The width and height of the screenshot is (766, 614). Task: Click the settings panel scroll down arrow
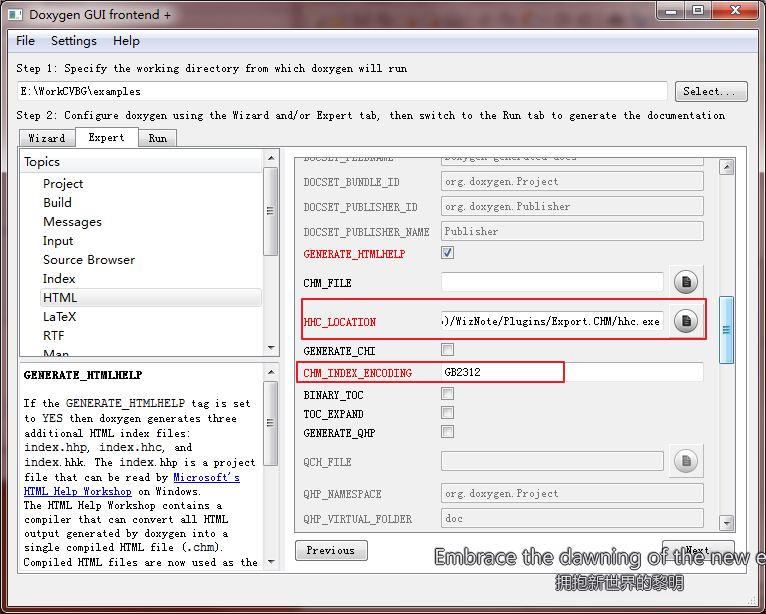[x=727, y=523]
